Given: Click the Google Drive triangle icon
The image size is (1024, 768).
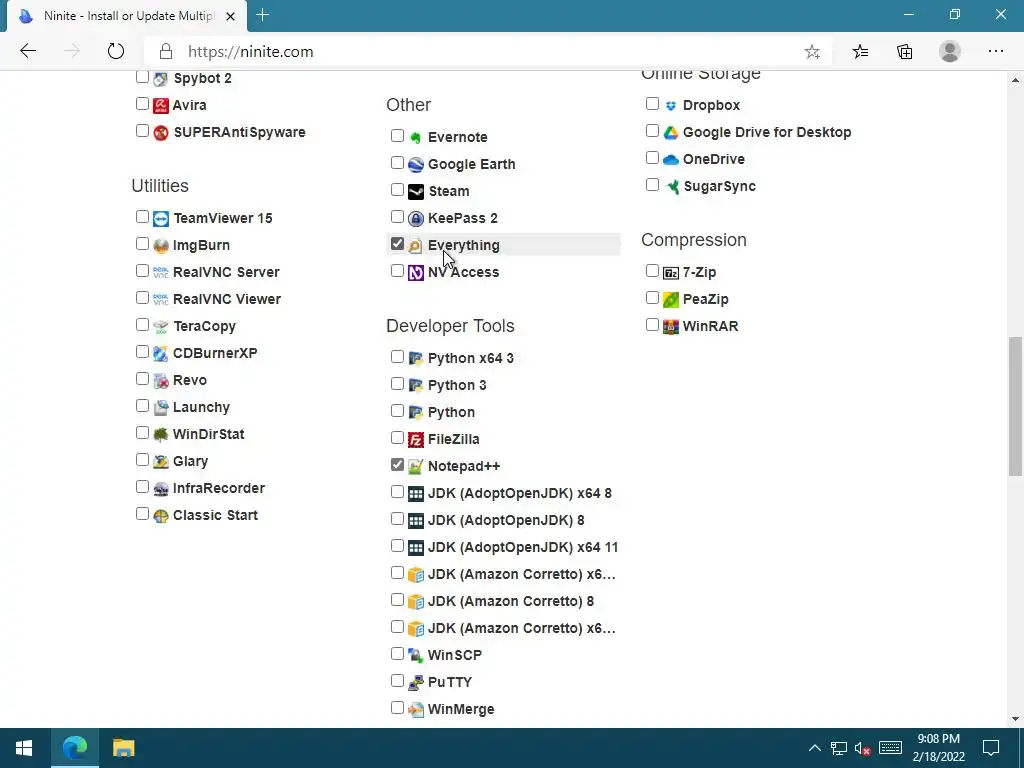Looking at the screenshot, I should point(671,133).
